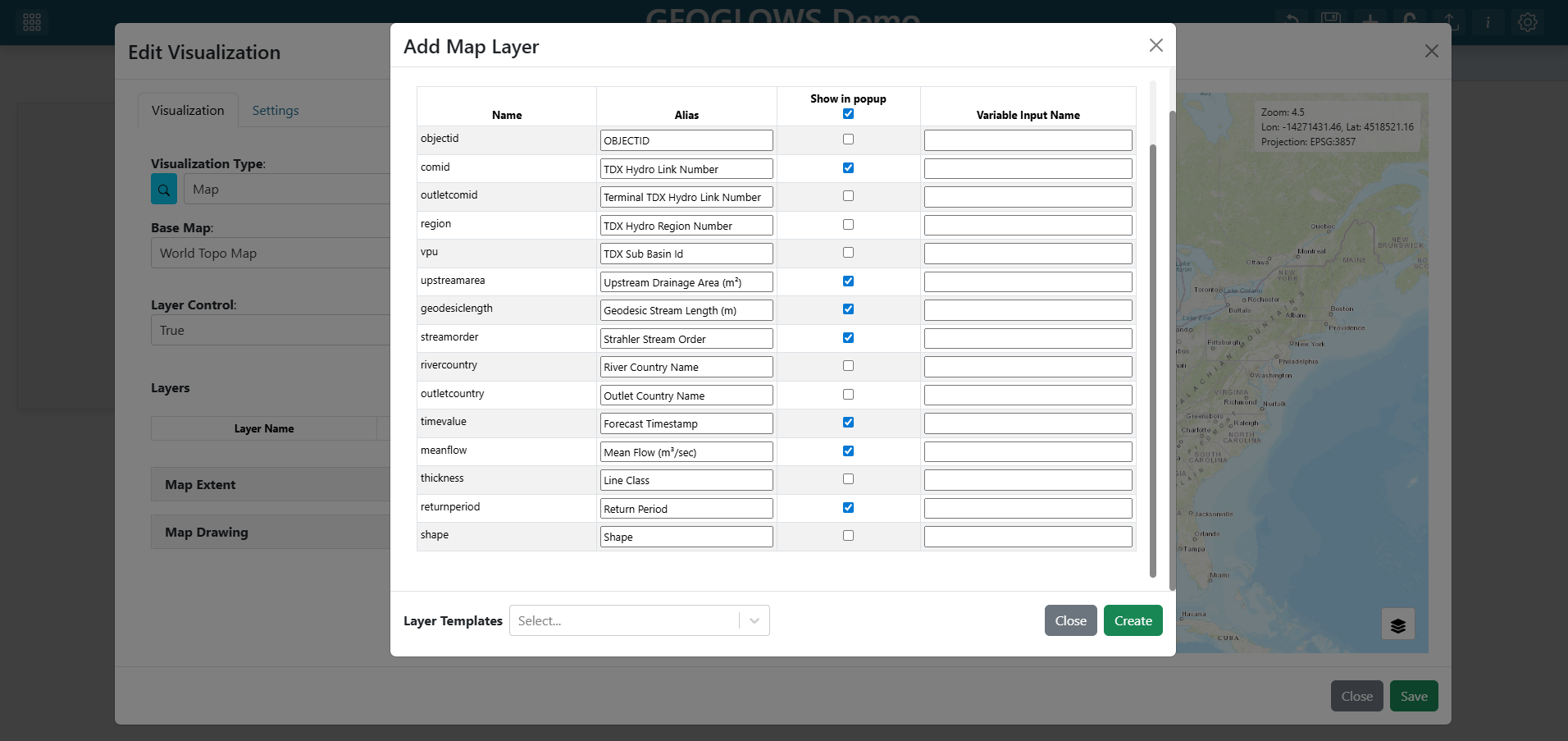
Task: Uncheck Show in popup for streamorder
Action: 848,337
